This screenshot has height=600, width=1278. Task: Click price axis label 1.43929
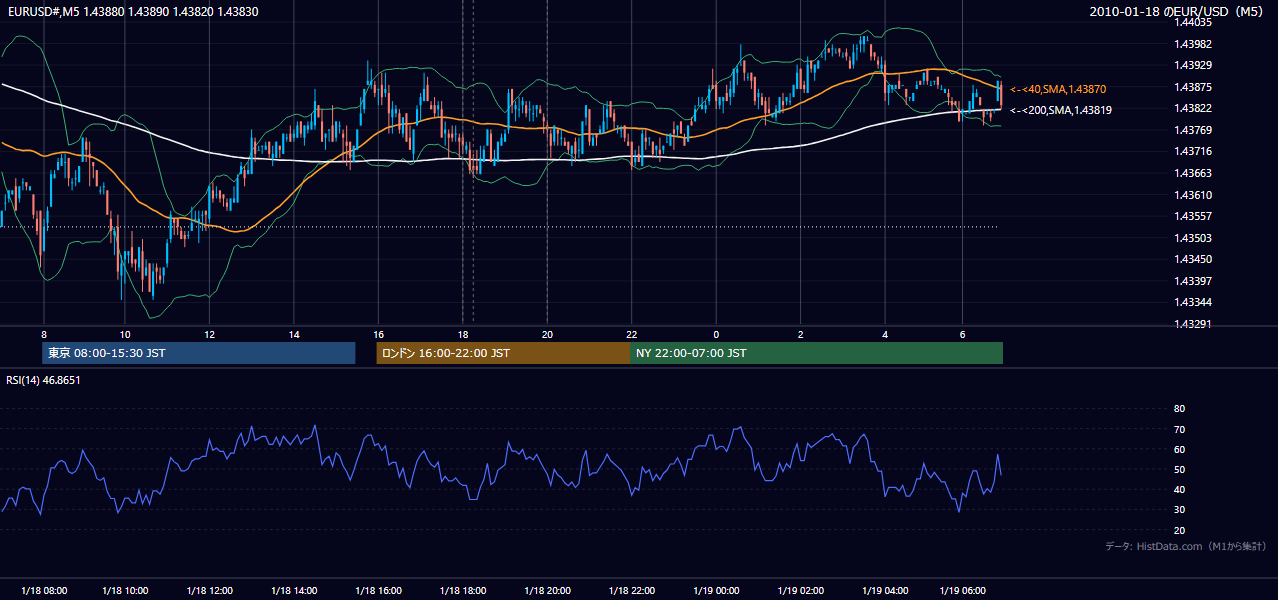(1192, 65)
